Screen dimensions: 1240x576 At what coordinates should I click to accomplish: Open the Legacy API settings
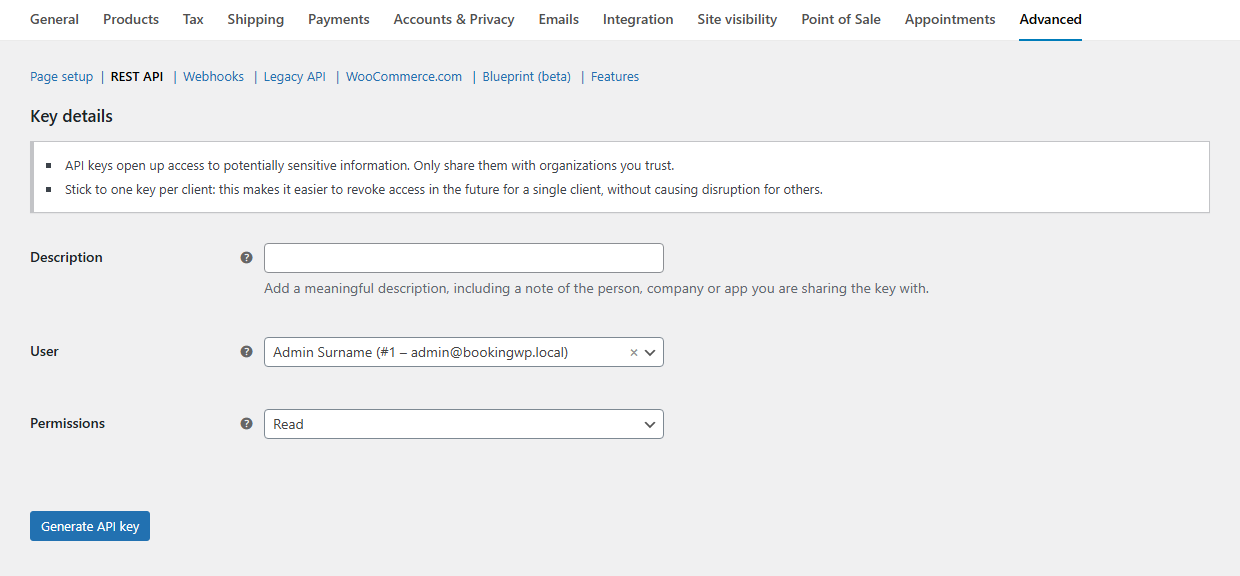point(294,76)
